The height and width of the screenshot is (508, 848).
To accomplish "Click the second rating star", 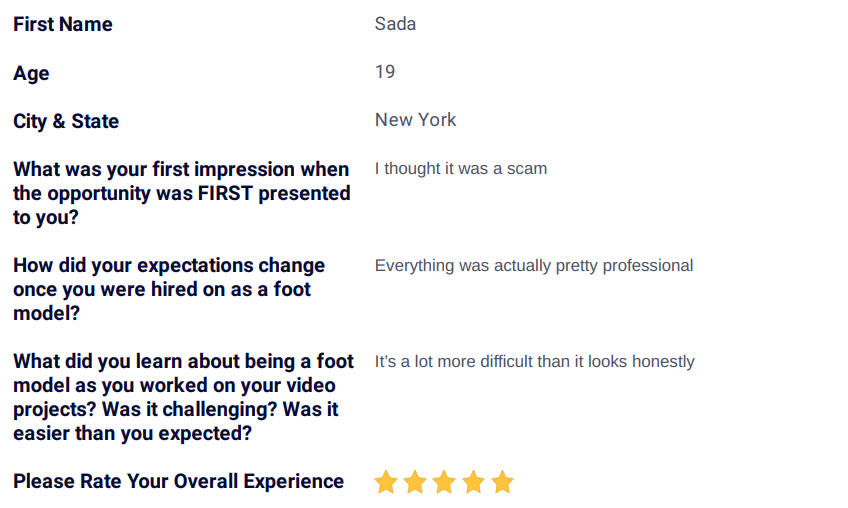I will pos(415,481).
